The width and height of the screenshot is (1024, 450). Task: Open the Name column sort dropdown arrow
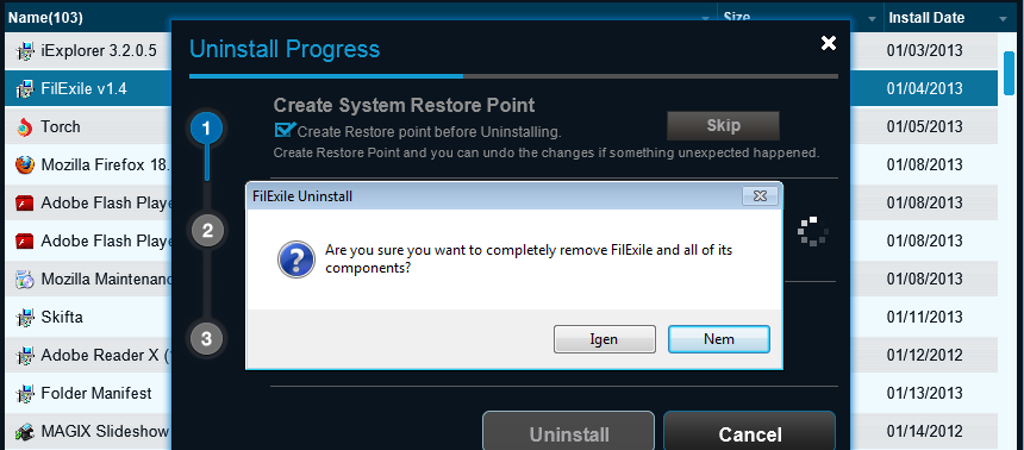705,19
